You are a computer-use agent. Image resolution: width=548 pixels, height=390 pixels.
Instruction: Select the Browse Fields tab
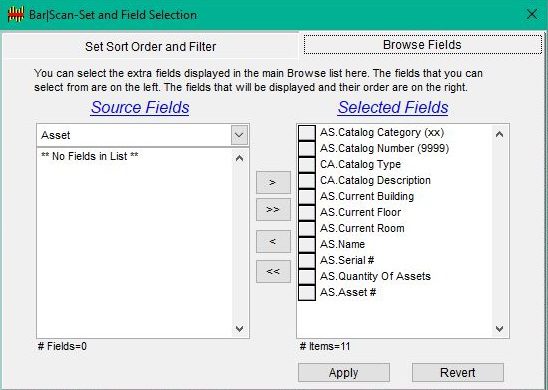[423, 45]
